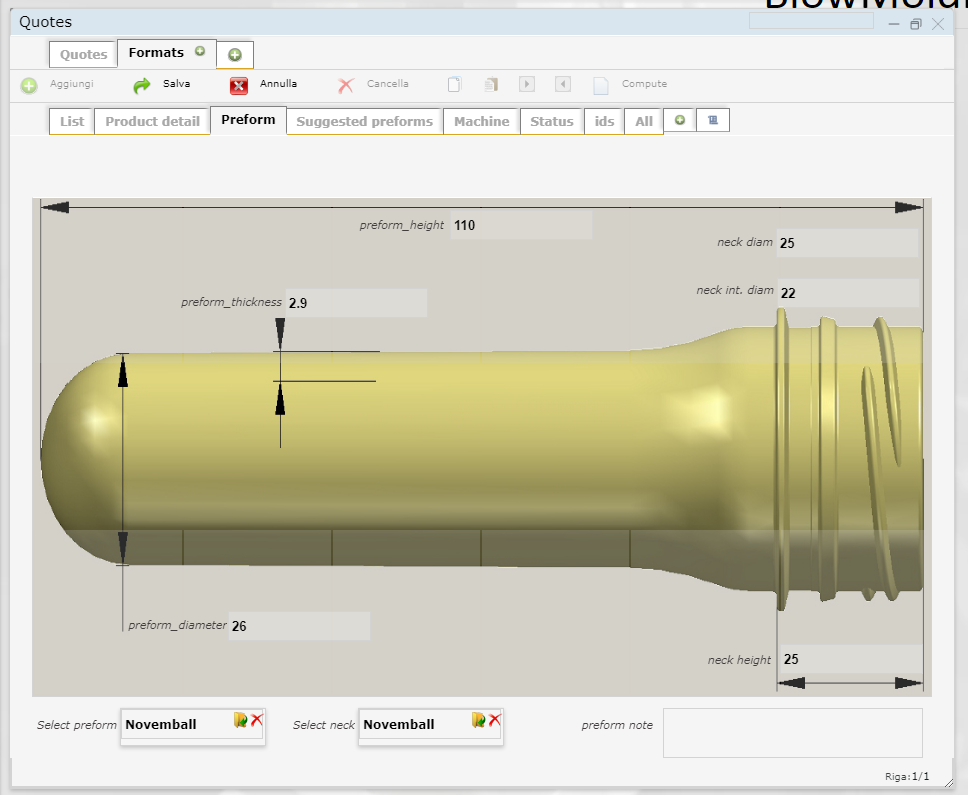
Task: Open lookup icon for Select preform
Action: coord(241,720)
